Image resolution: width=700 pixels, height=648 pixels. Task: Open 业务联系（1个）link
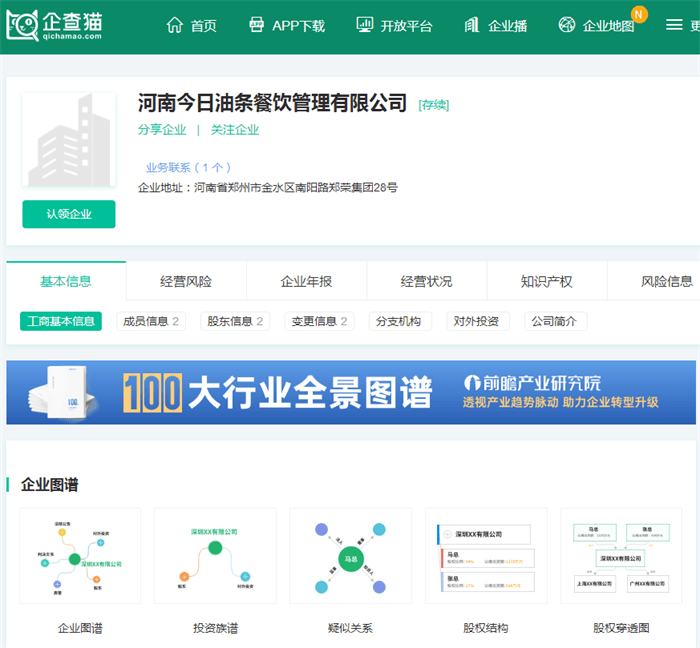(x=188, y=167)
